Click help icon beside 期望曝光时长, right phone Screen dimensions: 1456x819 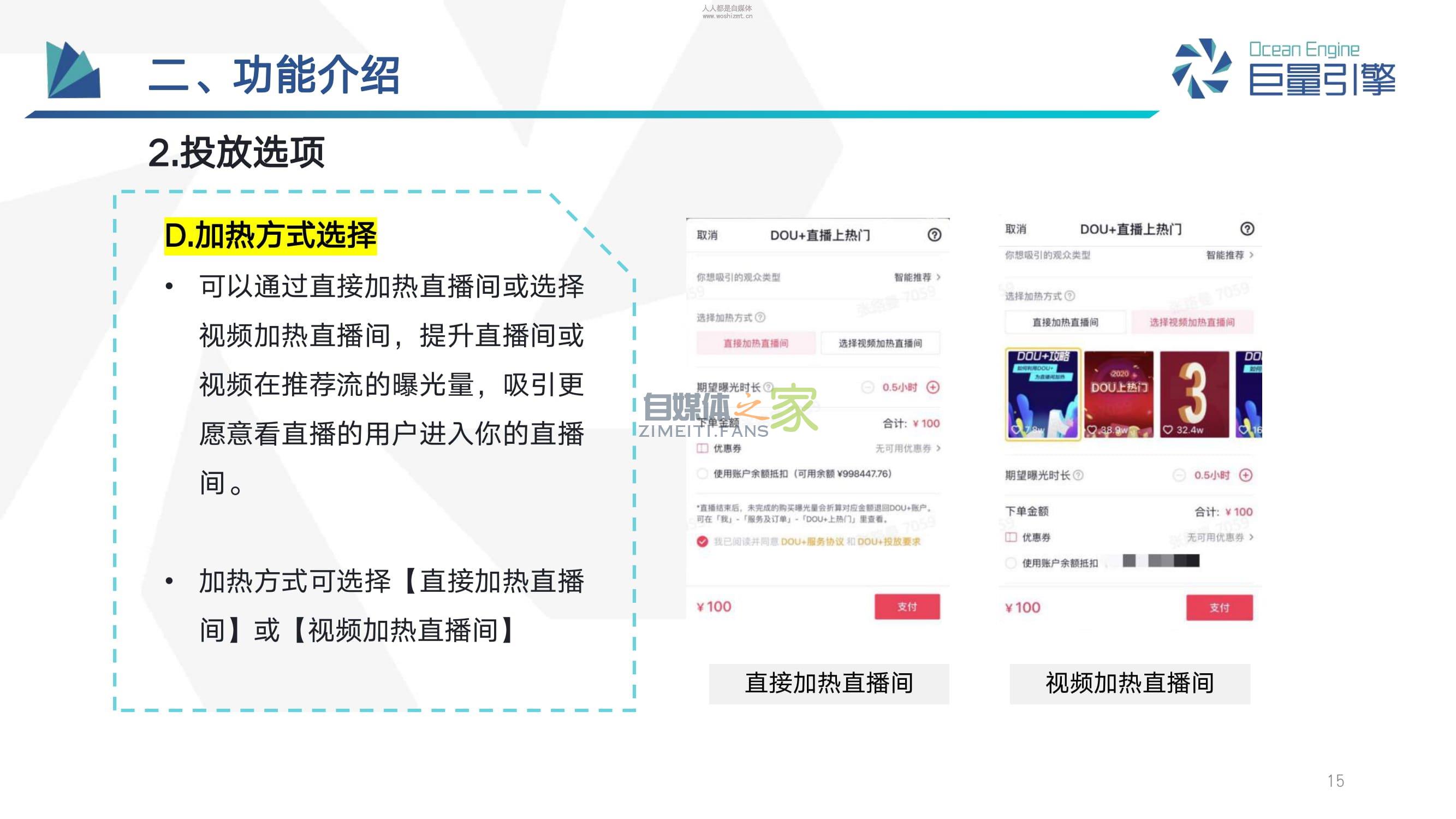click(x=1078, y=475)
